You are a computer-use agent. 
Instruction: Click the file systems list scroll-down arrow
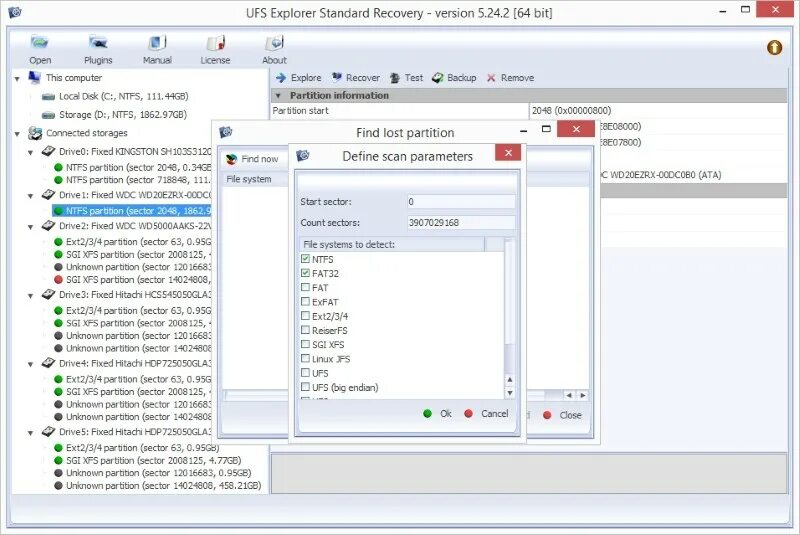(x=509, y=393)
